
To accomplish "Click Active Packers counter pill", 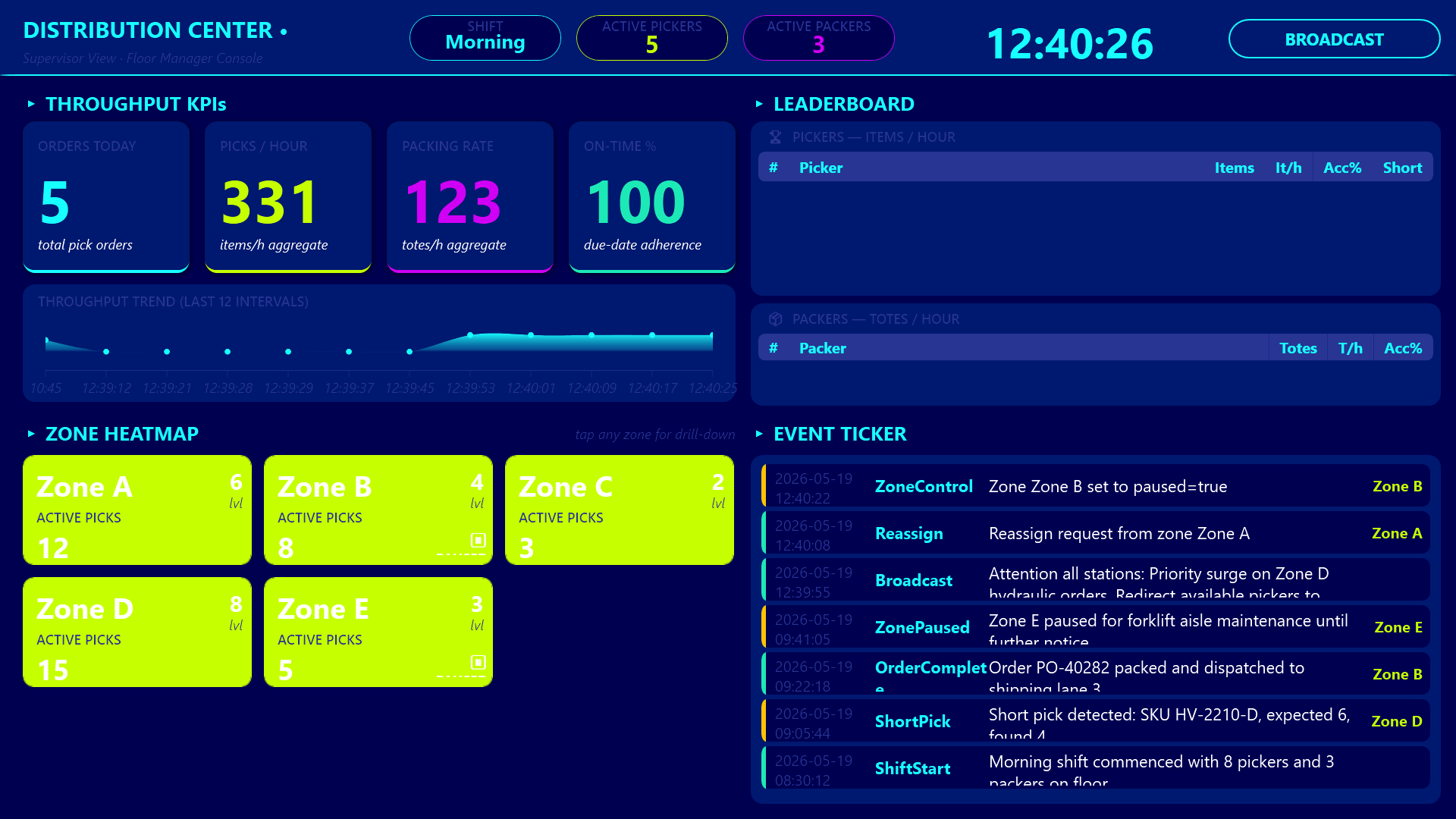I will 819,38.
